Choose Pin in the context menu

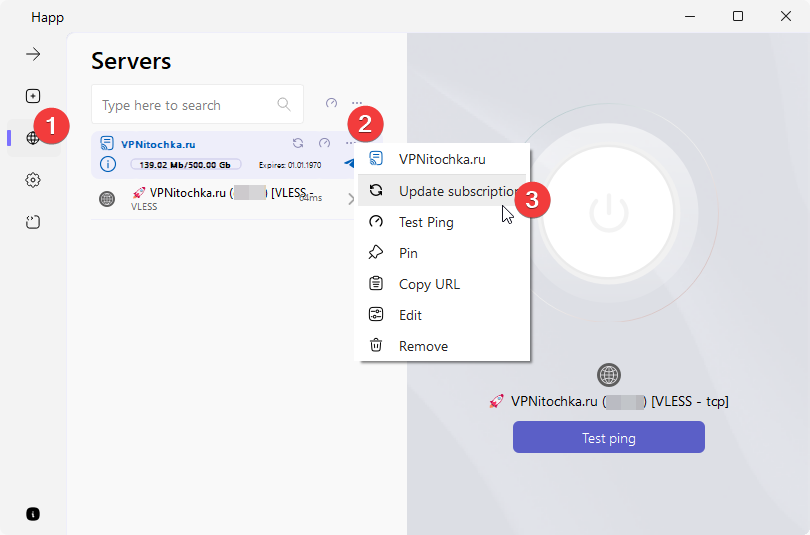click(x=442, y=253)
